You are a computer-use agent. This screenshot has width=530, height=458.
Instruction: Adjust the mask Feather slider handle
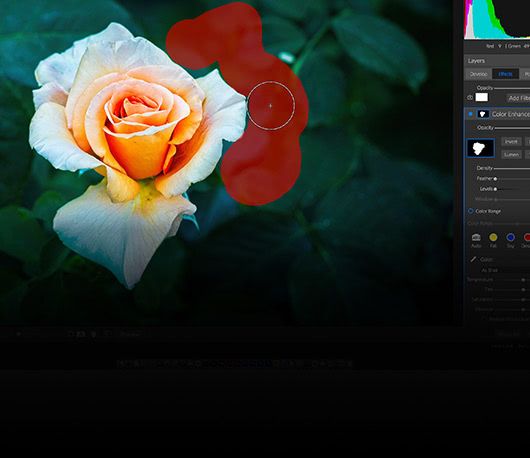(x=495, y=178)
